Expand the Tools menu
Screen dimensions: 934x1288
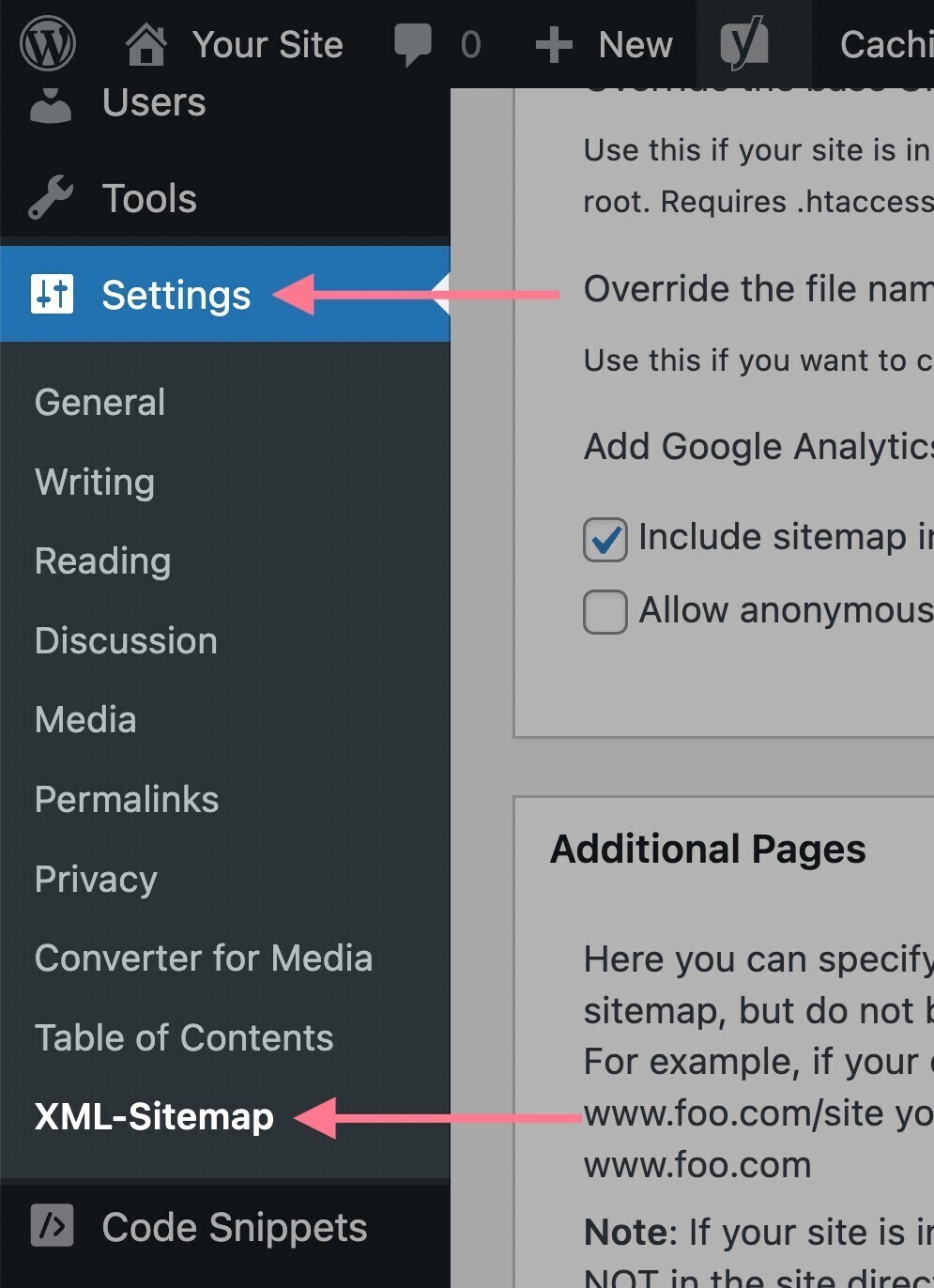click(x=148, y=198)
